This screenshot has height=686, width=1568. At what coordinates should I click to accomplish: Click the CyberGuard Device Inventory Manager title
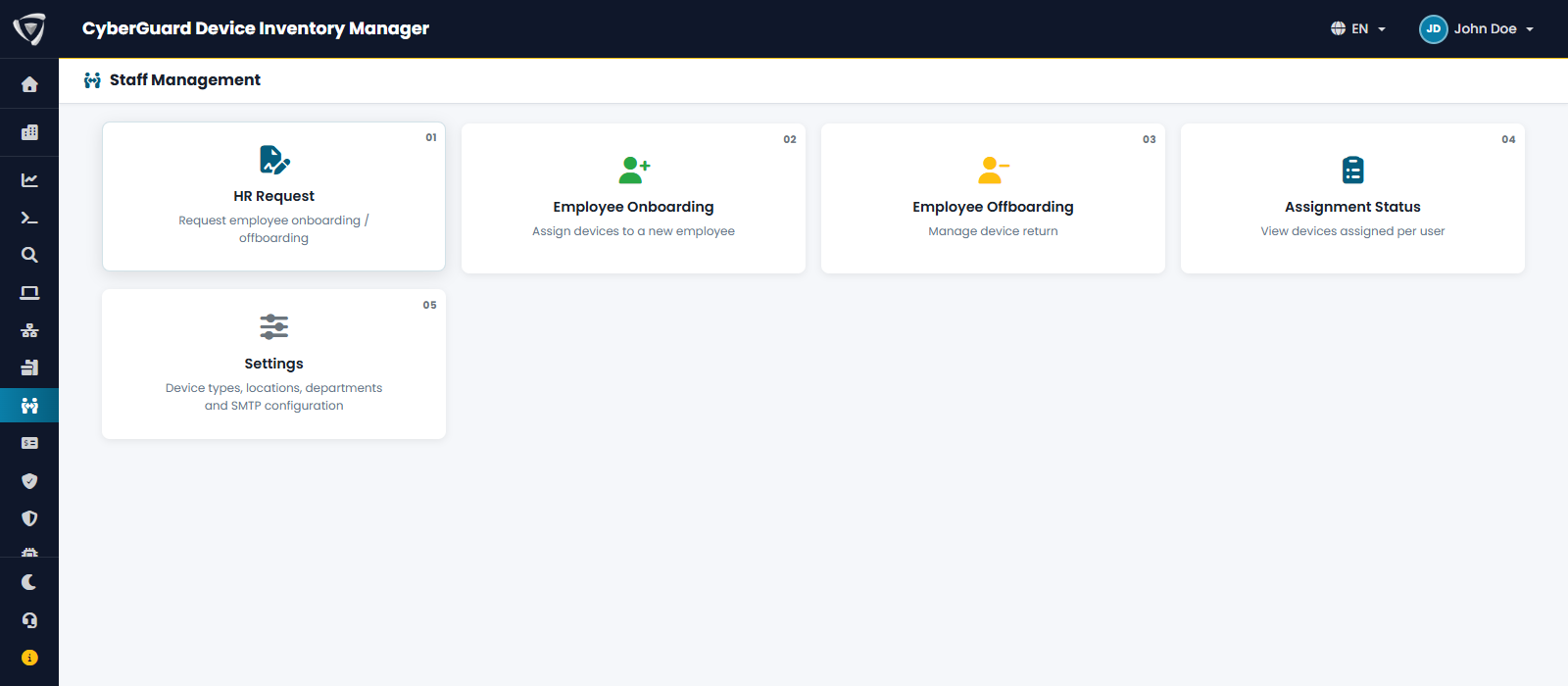tap(256, 28)
